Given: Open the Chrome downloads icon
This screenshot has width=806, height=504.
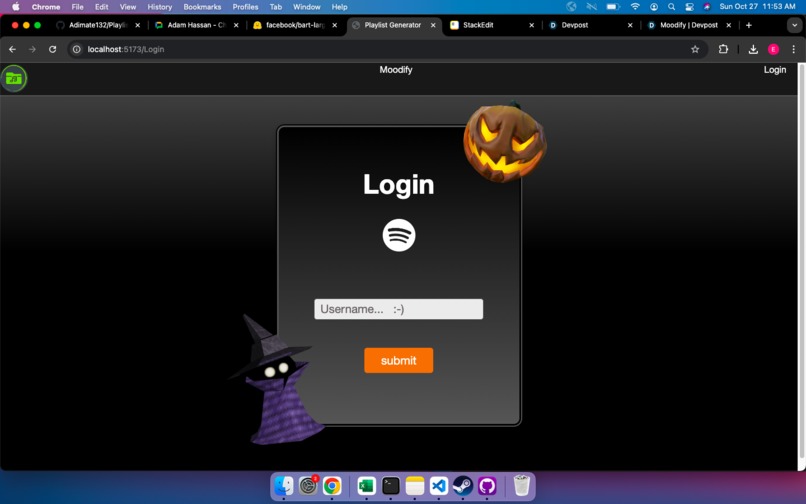Looking at the screenshot, I should coord(753,49).
